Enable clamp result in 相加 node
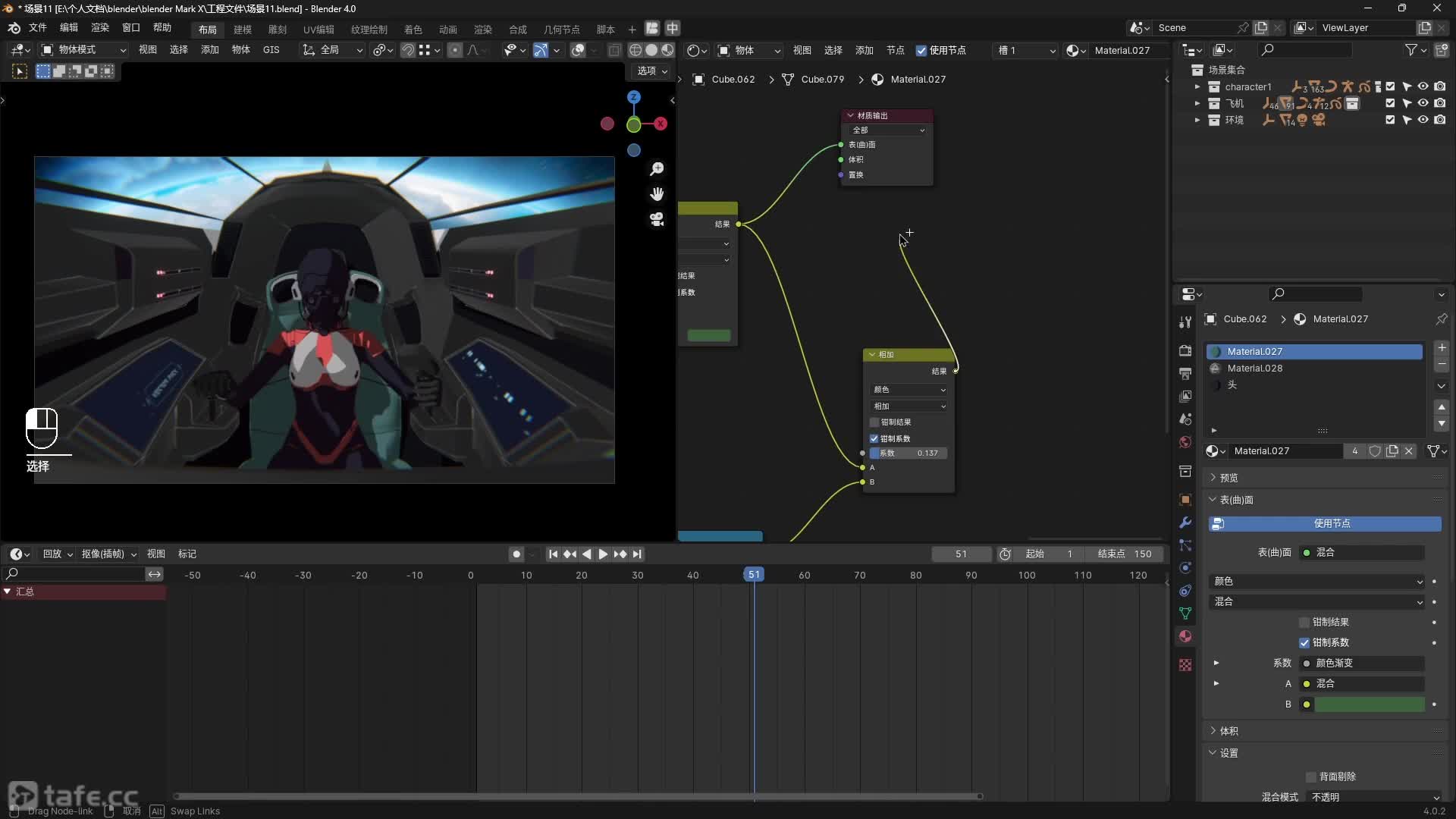This screenshot has width=1456, height=819. [x=874, y=422]
